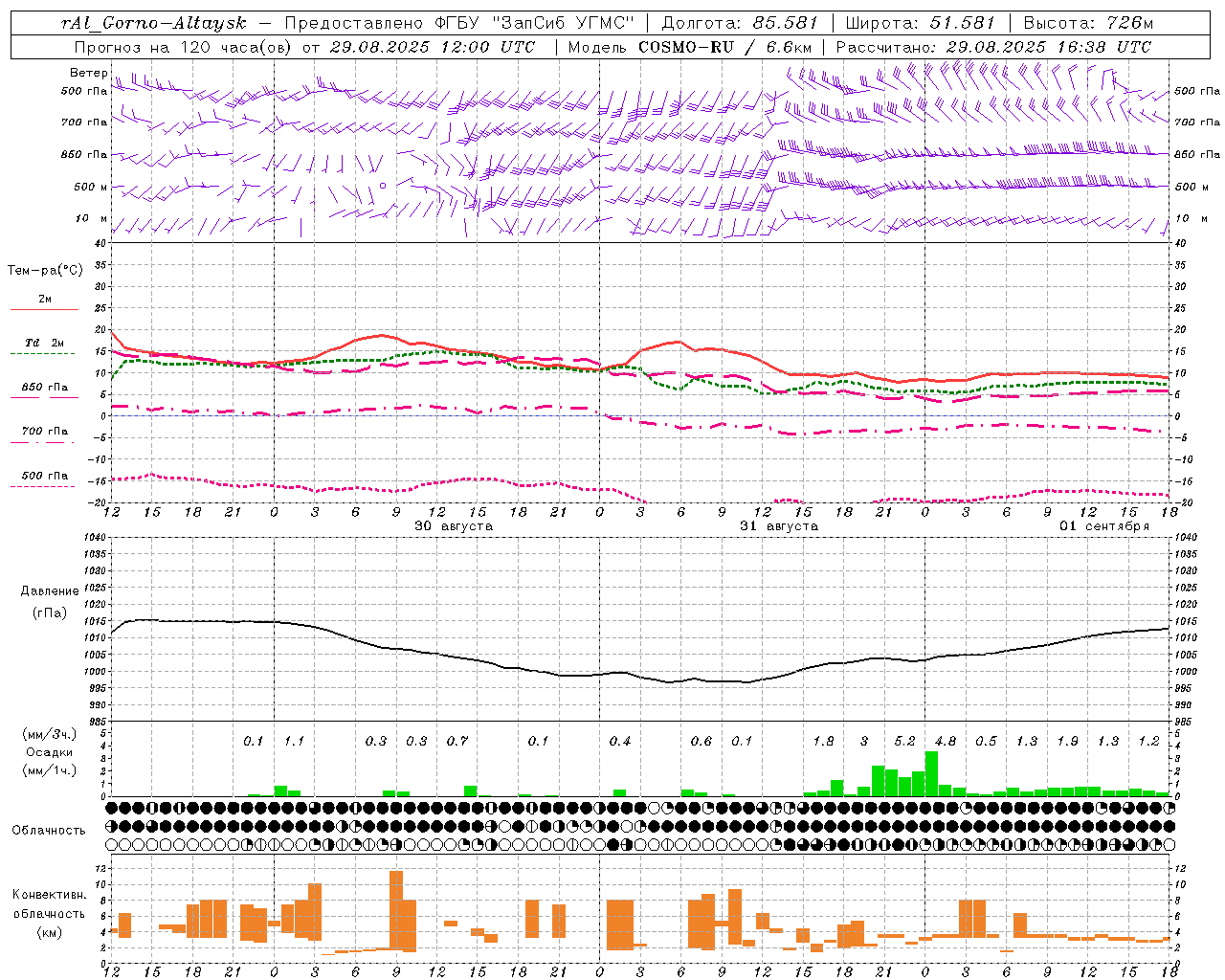This screenshot has width=1225, height=980.
Task: Click the forecast length text Прогноз на 120 часа(ов)
Action: coord(185,47)
